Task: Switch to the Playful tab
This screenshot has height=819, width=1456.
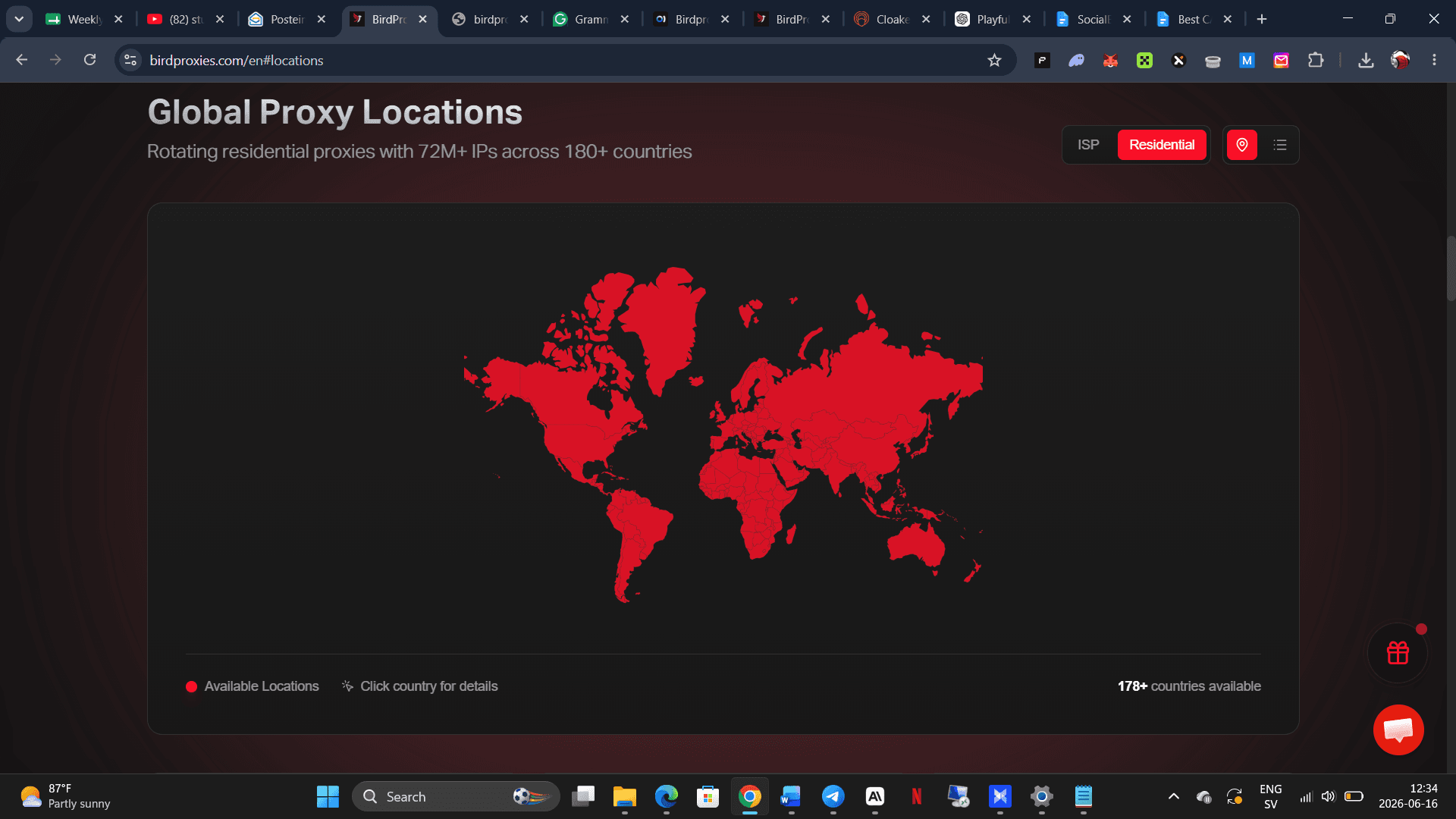Action: [x=993, y=19]
